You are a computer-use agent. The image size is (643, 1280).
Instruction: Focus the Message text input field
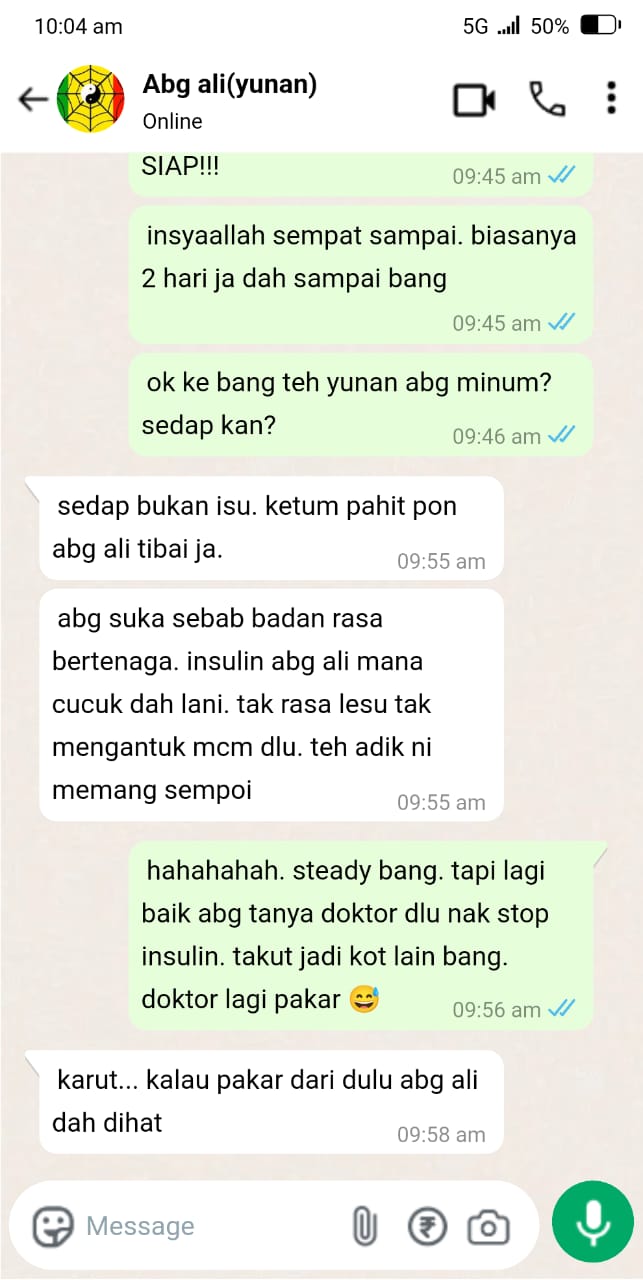(215, 1226)
